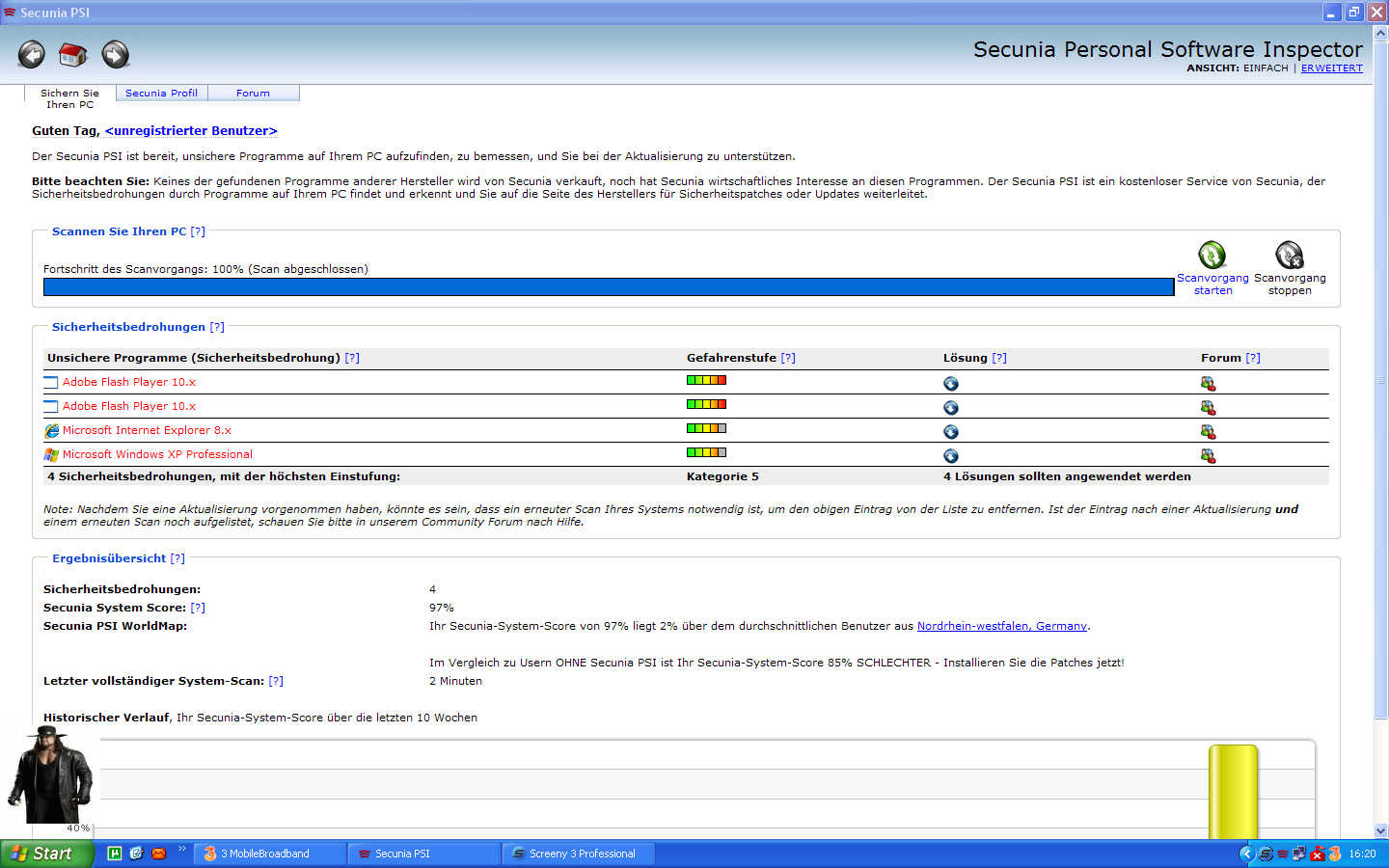Click the orange 3 MobileBroadband tray icon
This screenshot has height=868, width=1389.
(x=1335, y=854)
